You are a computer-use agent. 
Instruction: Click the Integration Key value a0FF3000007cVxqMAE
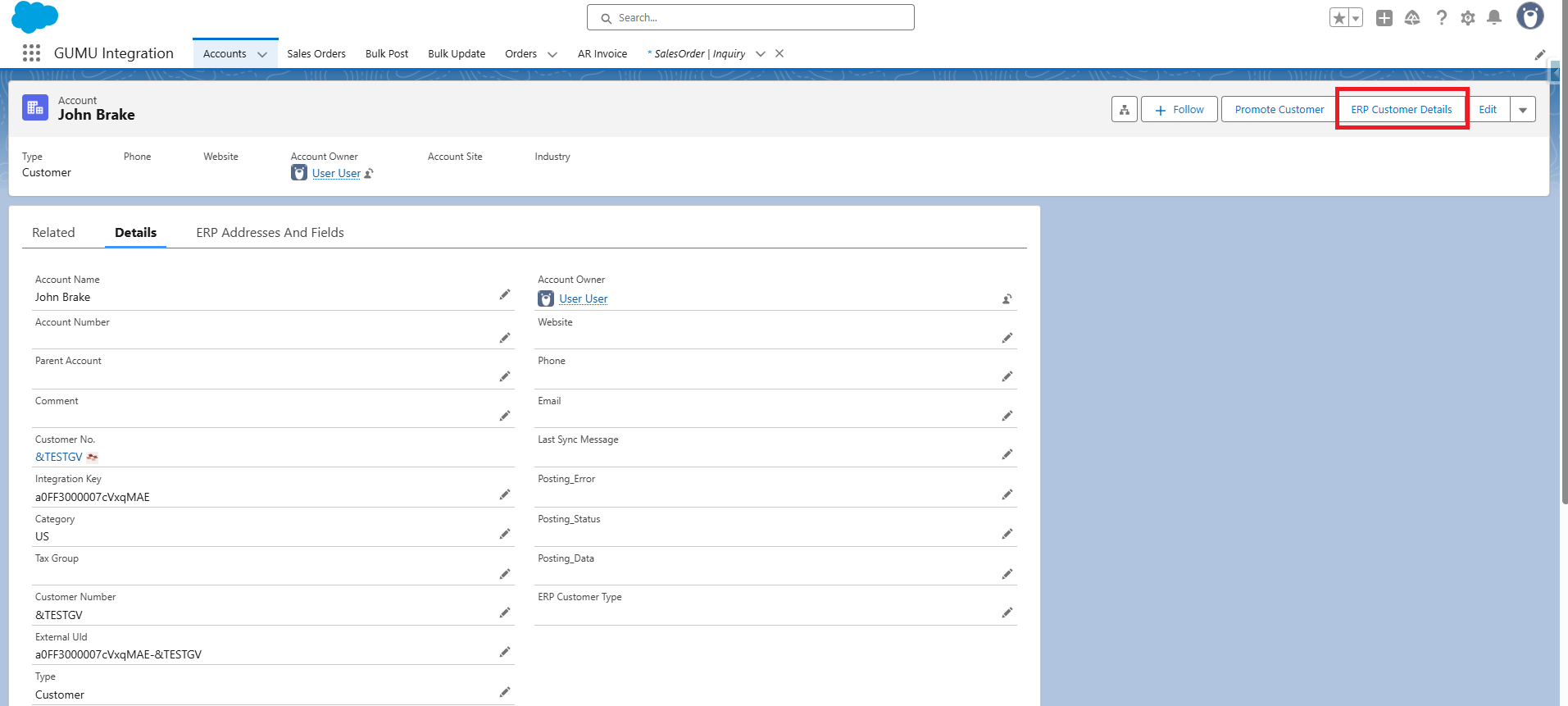click(93, 497)
